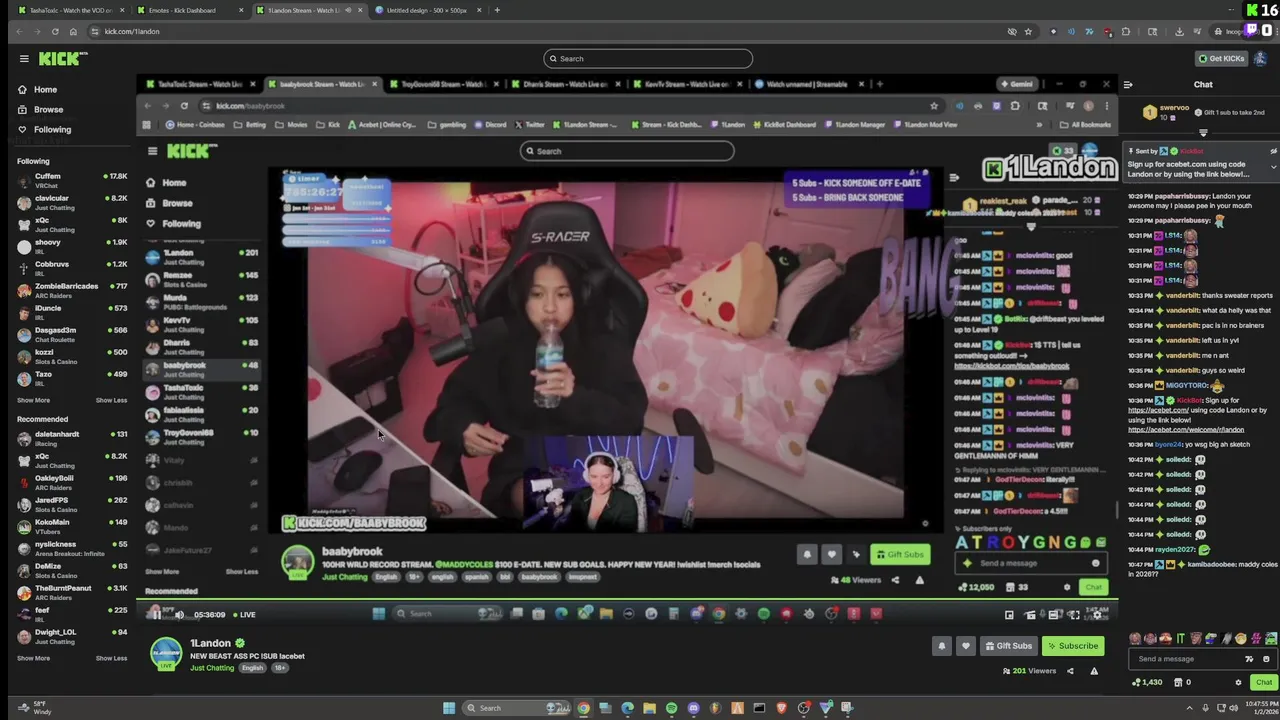Open Tazo channel in sidebar

click(x=72, y=378)
